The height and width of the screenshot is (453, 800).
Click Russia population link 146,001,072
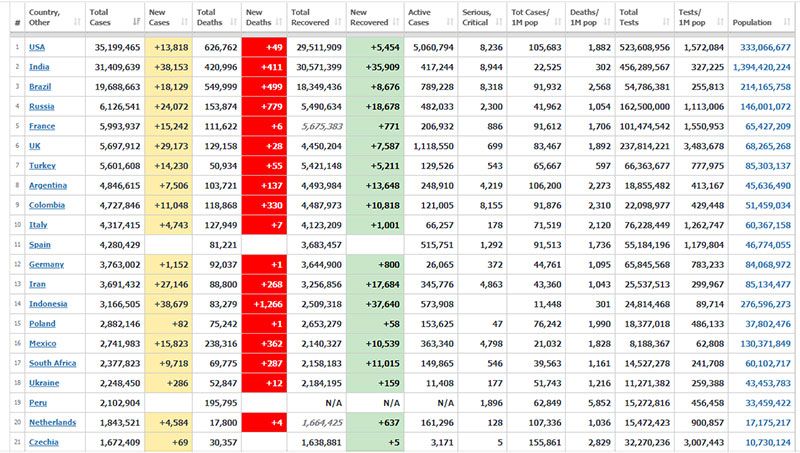tap(765, 107)
